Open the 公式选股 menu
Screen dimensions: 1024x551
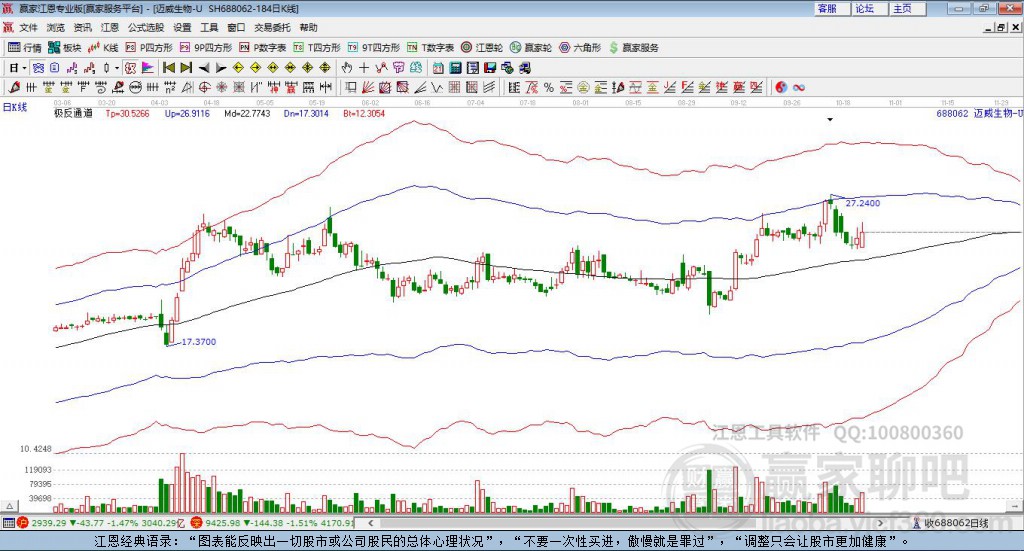click(x=146, y=27)
